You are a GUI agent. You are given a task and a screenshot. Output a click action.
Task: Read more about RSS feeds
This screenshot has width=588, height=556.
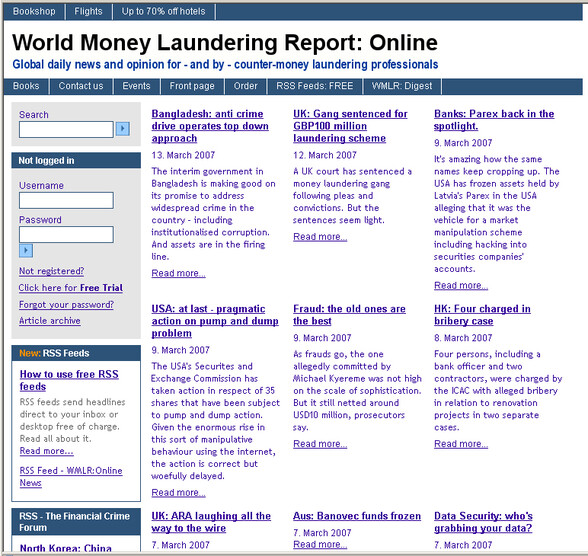(x=46, y=451)
